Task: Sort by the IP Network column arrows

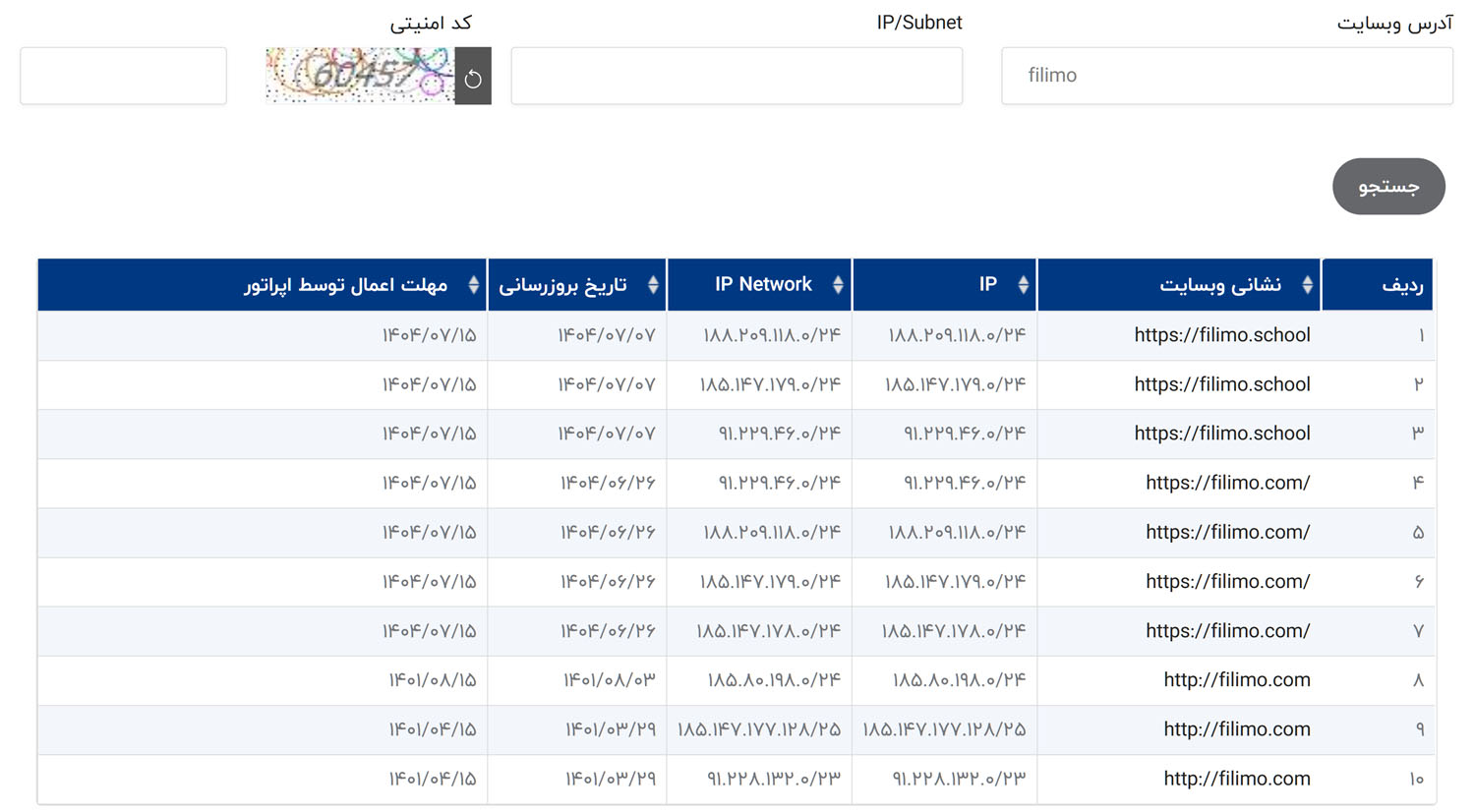Action: tap(838, 285)
